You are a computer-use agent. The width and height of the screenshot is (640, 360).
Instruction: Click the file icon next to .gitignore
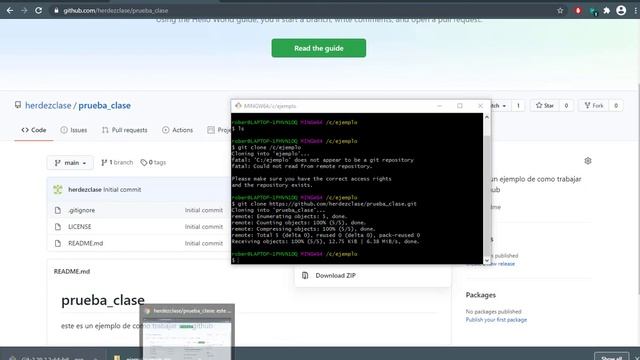point(58,210)
